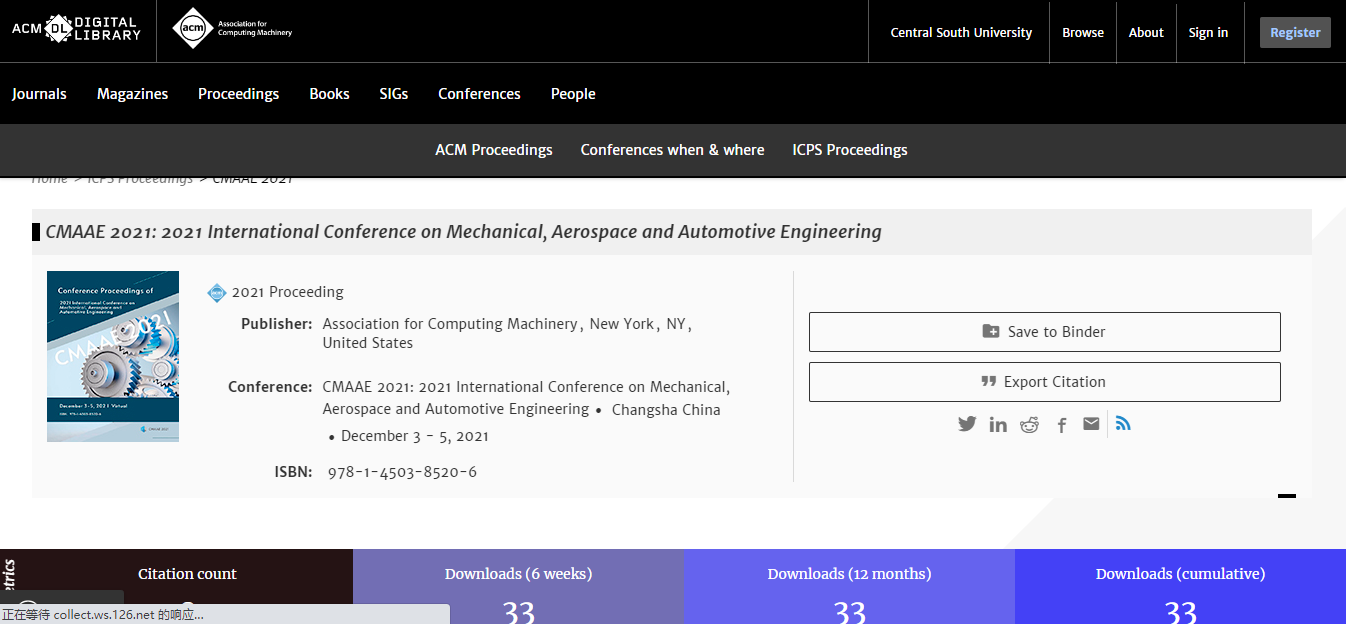The height and width of the screenshot is (624, 1346).
Task: Click the CMAAE 2021 conference name link
Action: click(526, 398)
